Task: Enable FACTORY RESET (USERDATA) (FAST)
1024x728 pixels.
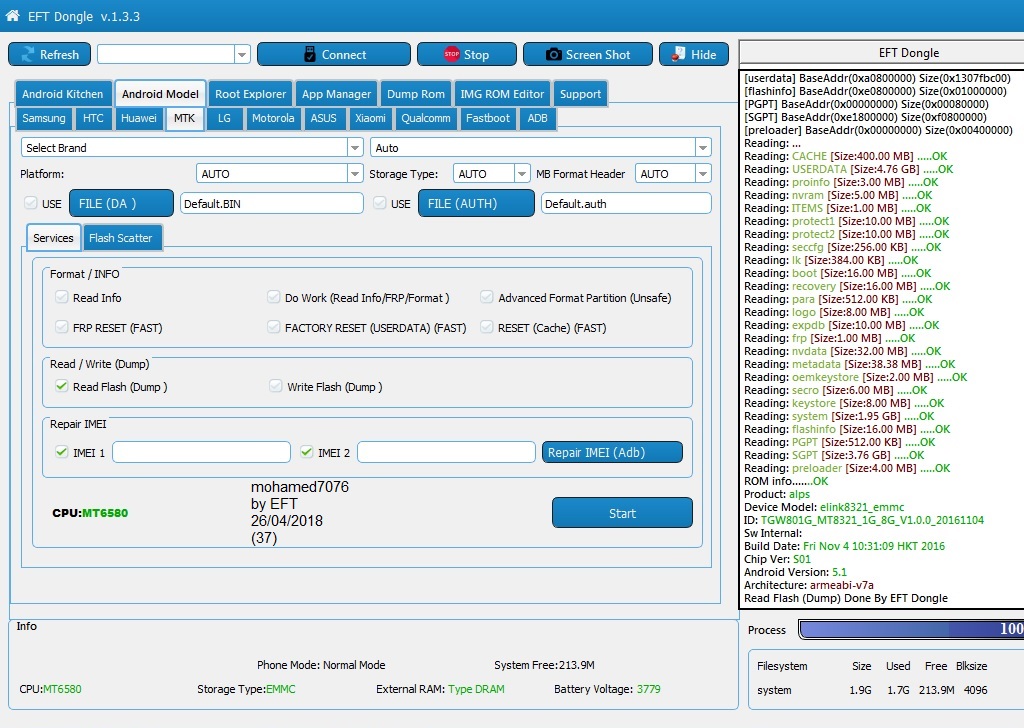Action: [274, 326]
